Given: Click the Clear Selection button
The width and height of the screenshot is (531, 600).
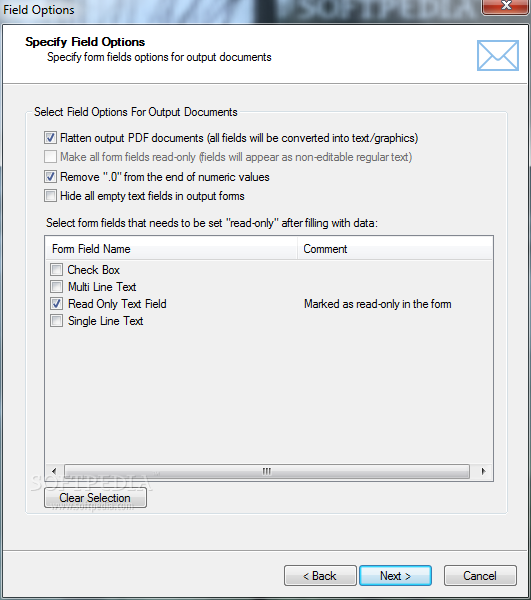Looking at the screenshot, I should pos(95,498).
